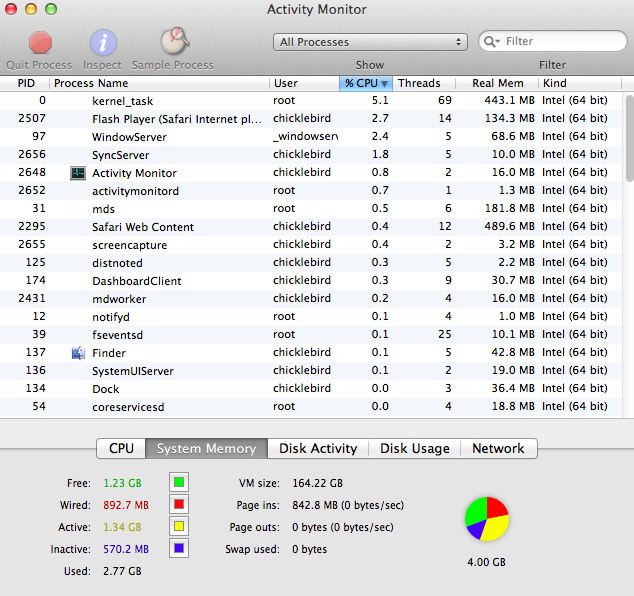Select the DashboardClient process row
The width and height of the screenshot is (634, 596).
point(311,281)
